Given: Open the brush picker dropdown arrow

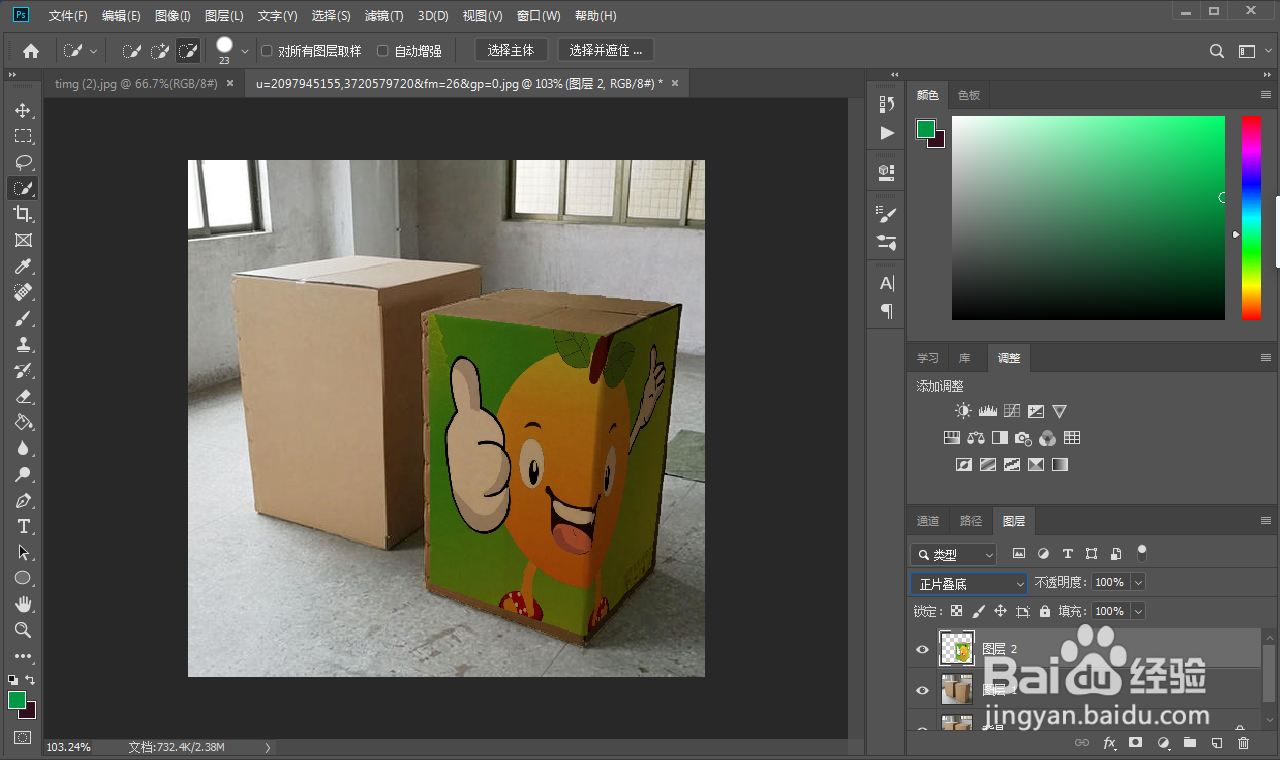Looking at the screenshot, I should pyautogui.click(x=245, y=51).
